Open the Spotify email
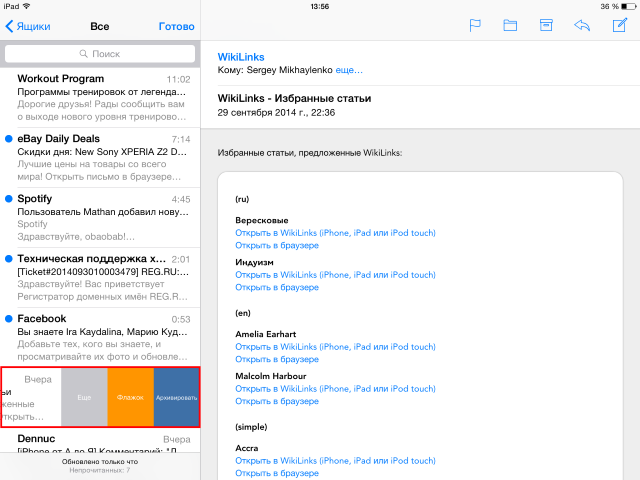 (x=100, y=218)
